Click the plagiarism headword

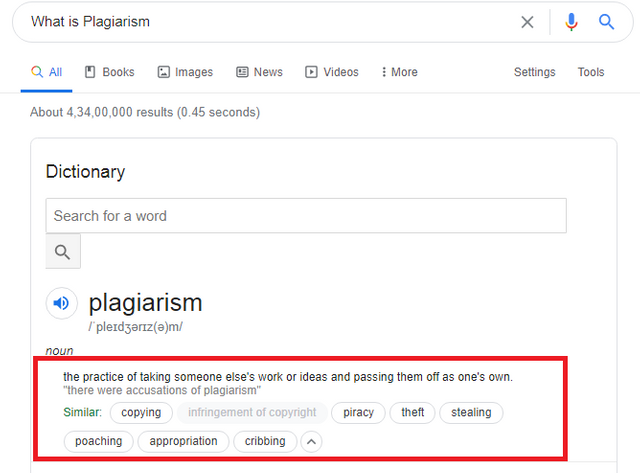coord(146,303)
